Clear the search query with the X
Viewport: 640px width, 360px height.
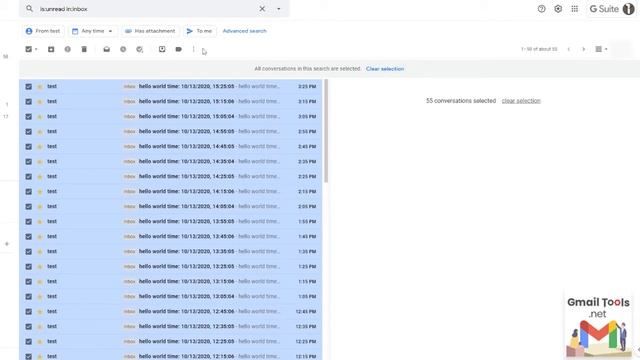click(262, 9)
